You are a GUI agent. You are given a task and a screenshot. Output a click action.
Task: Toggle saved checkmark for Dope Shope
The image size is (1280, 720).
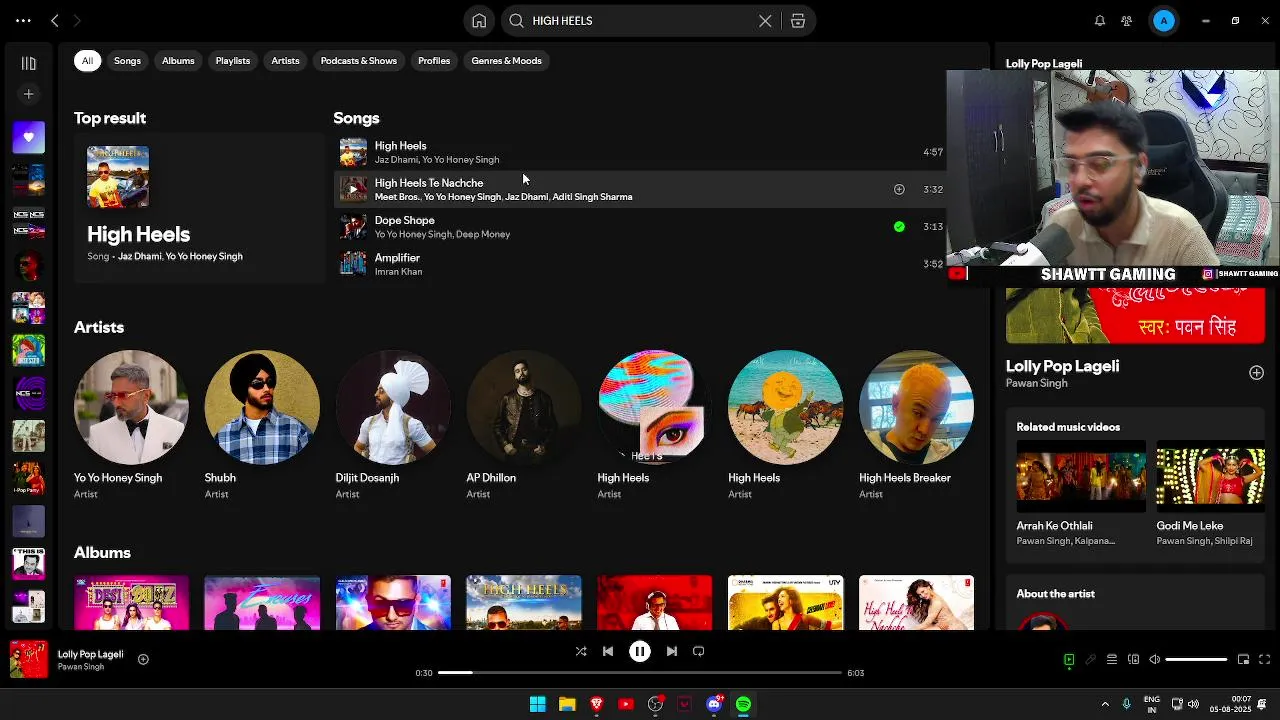[x=899, y=227]
